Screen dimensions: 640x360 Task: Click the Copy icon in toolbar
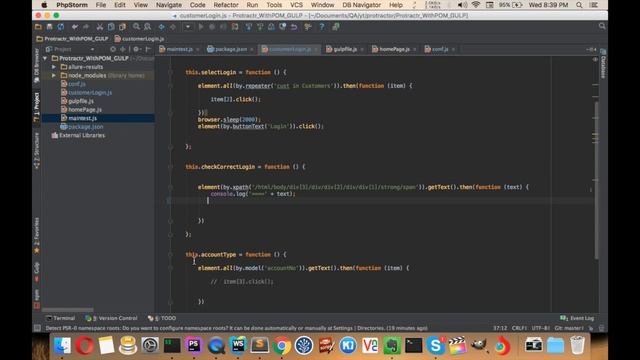[111, 27]
